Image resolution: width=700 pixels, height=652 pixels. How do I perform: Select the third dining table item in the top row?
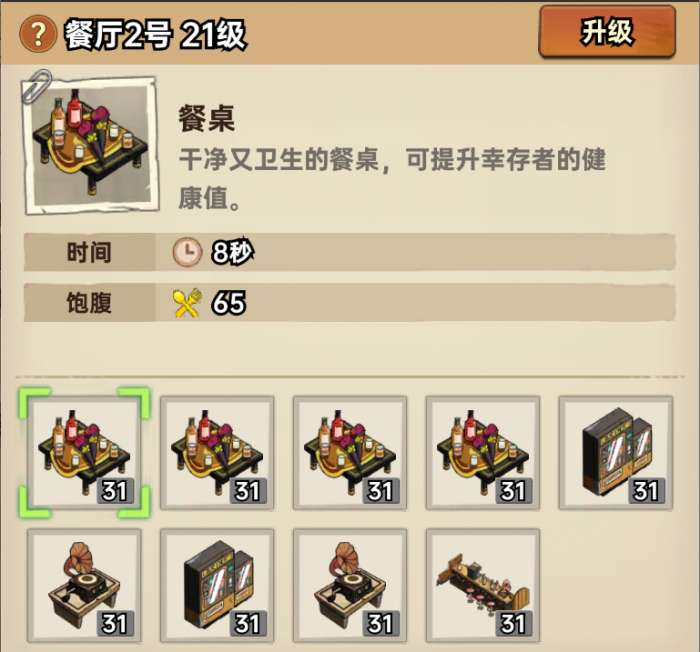pos(350,453)
